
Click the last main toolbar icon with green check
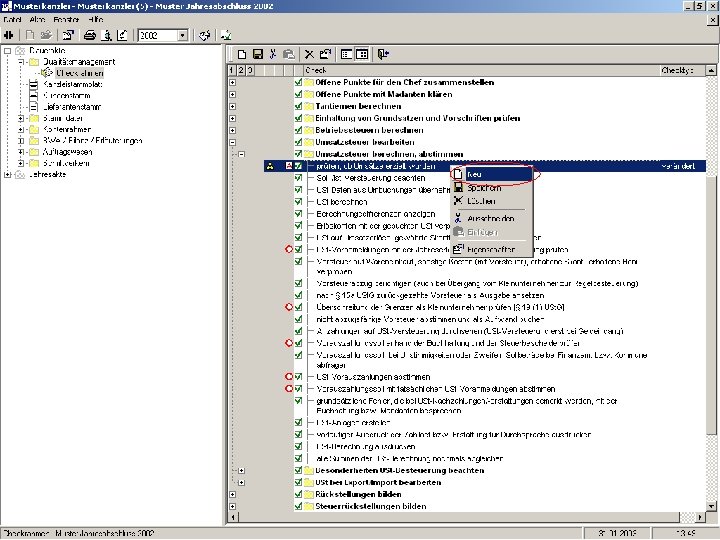(x=225, y=35)
